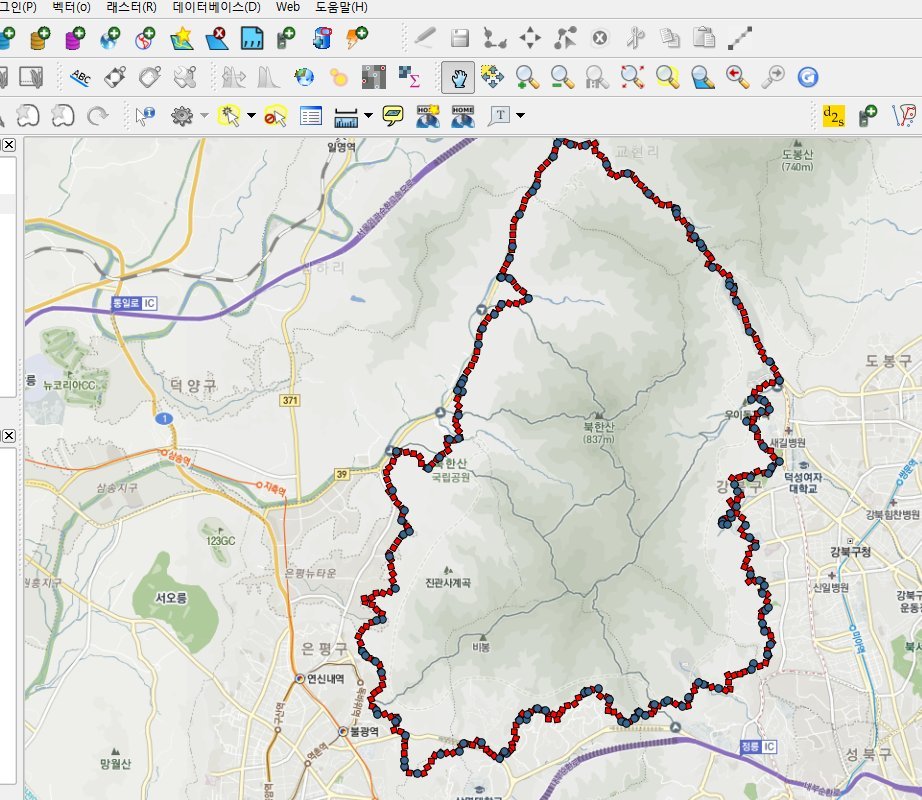Select the pan map hand tool
This screenshot has height=800, width=922.
coord(458,77)
